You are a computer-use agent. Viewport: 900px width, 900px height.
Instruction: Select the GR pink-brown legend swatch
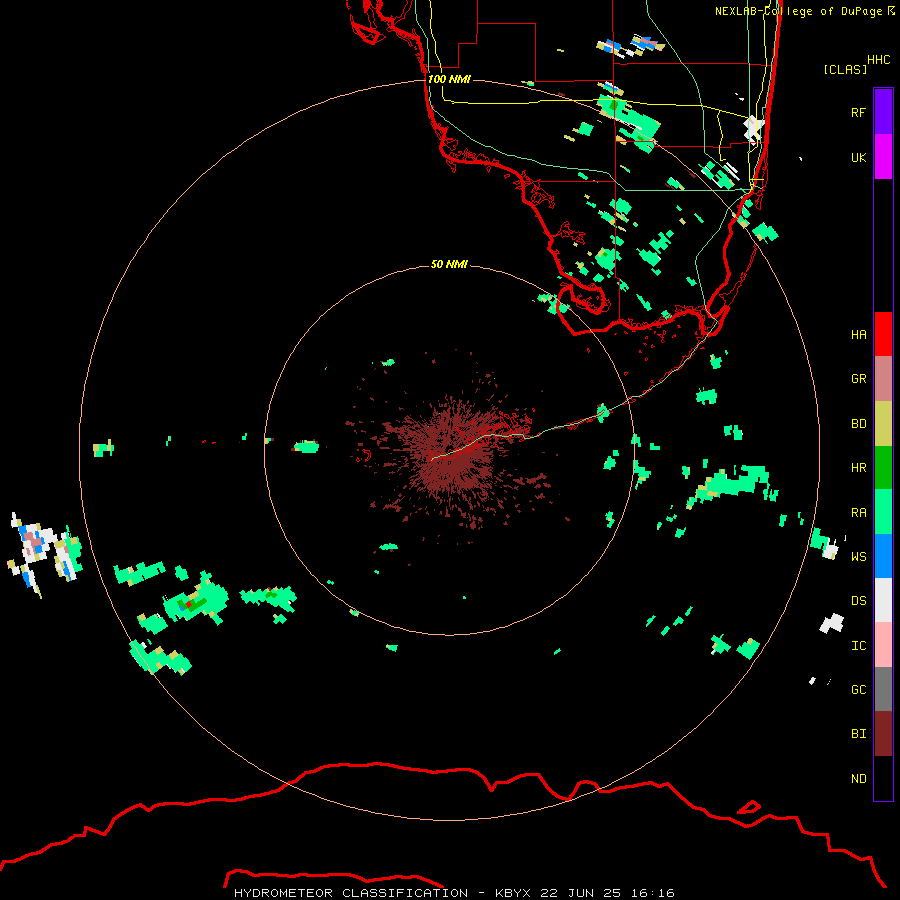883,379
